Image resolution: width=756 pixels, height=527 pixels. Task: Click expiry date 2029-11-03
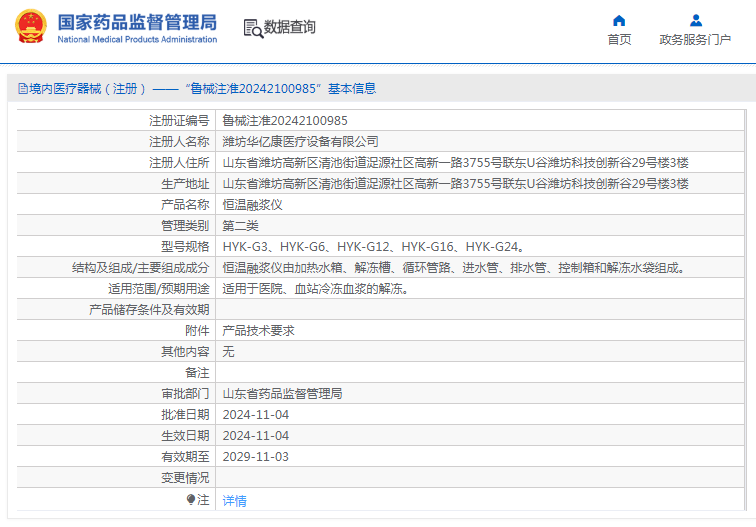[256, 457]
